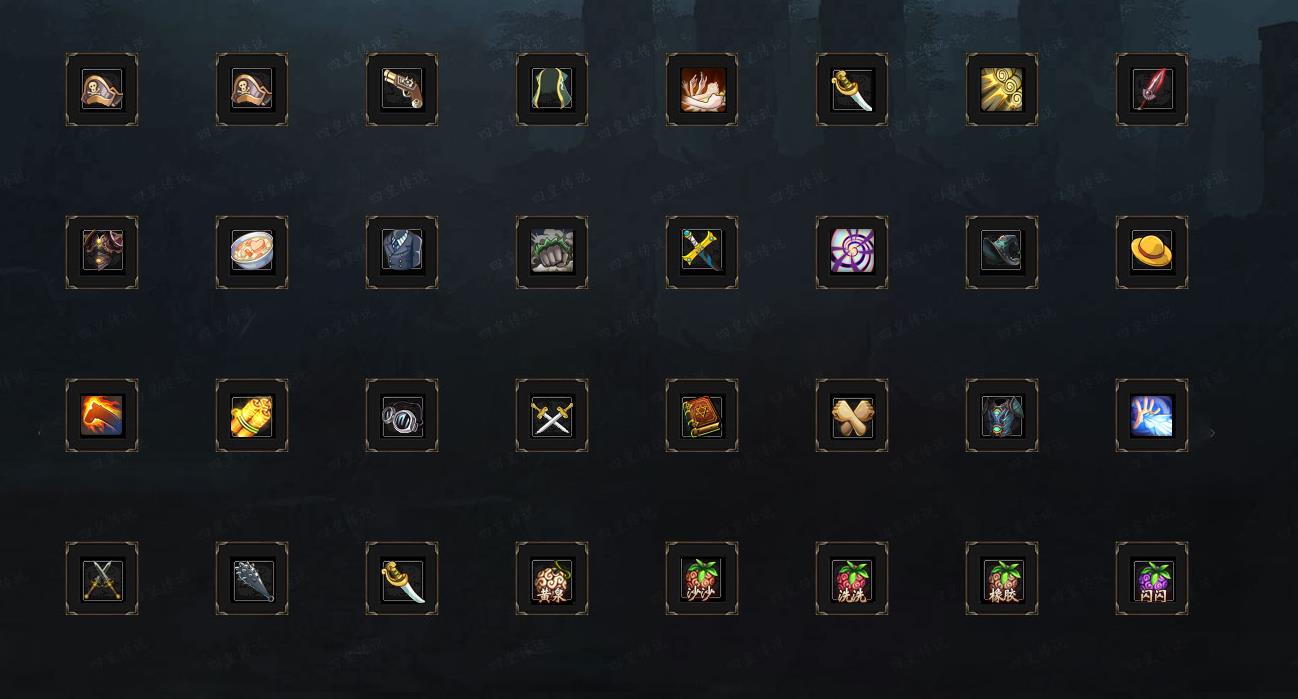Select the crossed bandages item
The height and width of the screenshot is (699, 1298).
tap(852, 415)
